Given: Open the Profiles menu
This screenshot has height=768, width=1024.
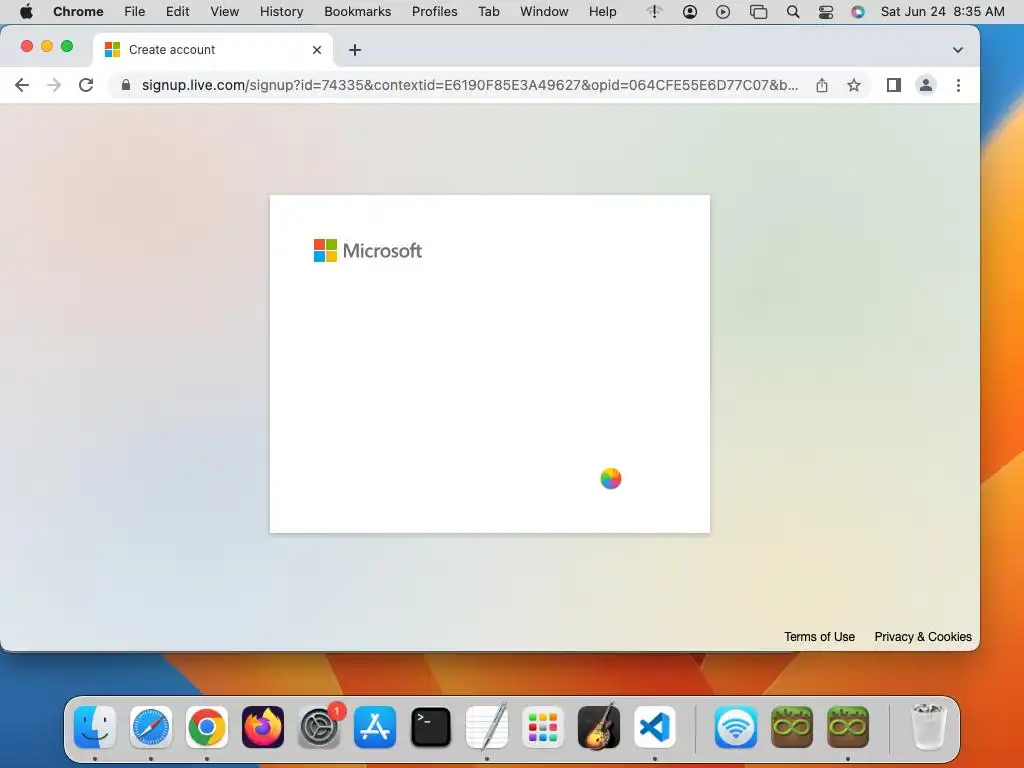Looking at the screenshot, I should point(434,12).
